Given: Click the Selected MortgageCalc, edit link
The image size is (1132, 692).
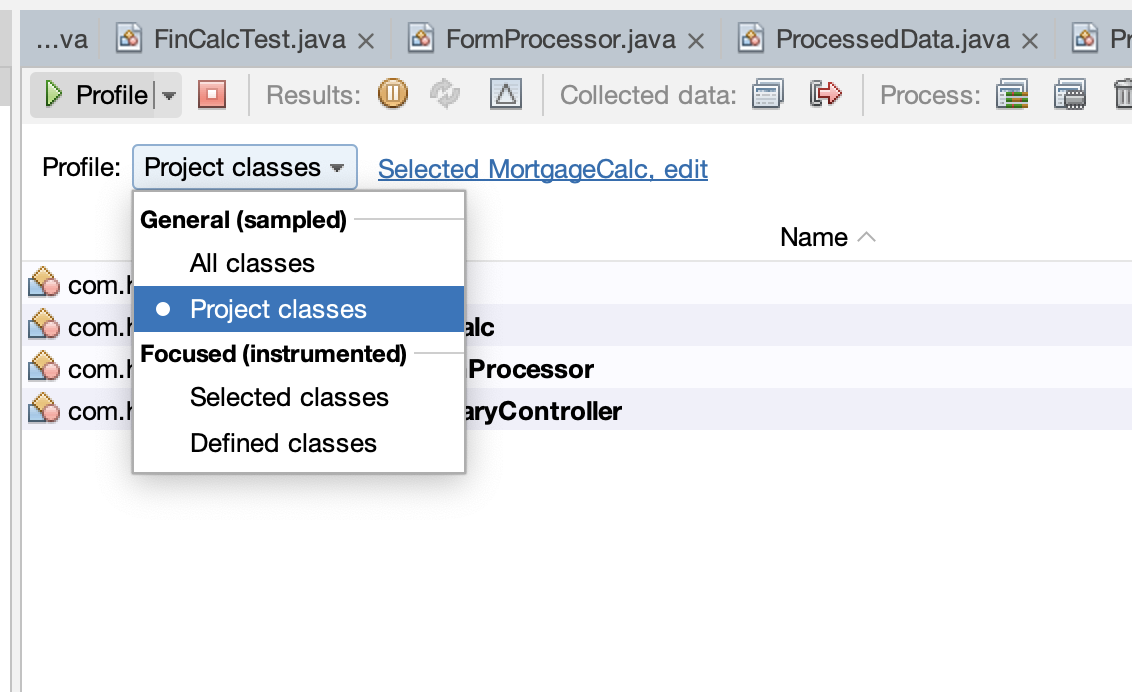Looking at the screenshot, I should coord(542,169).
